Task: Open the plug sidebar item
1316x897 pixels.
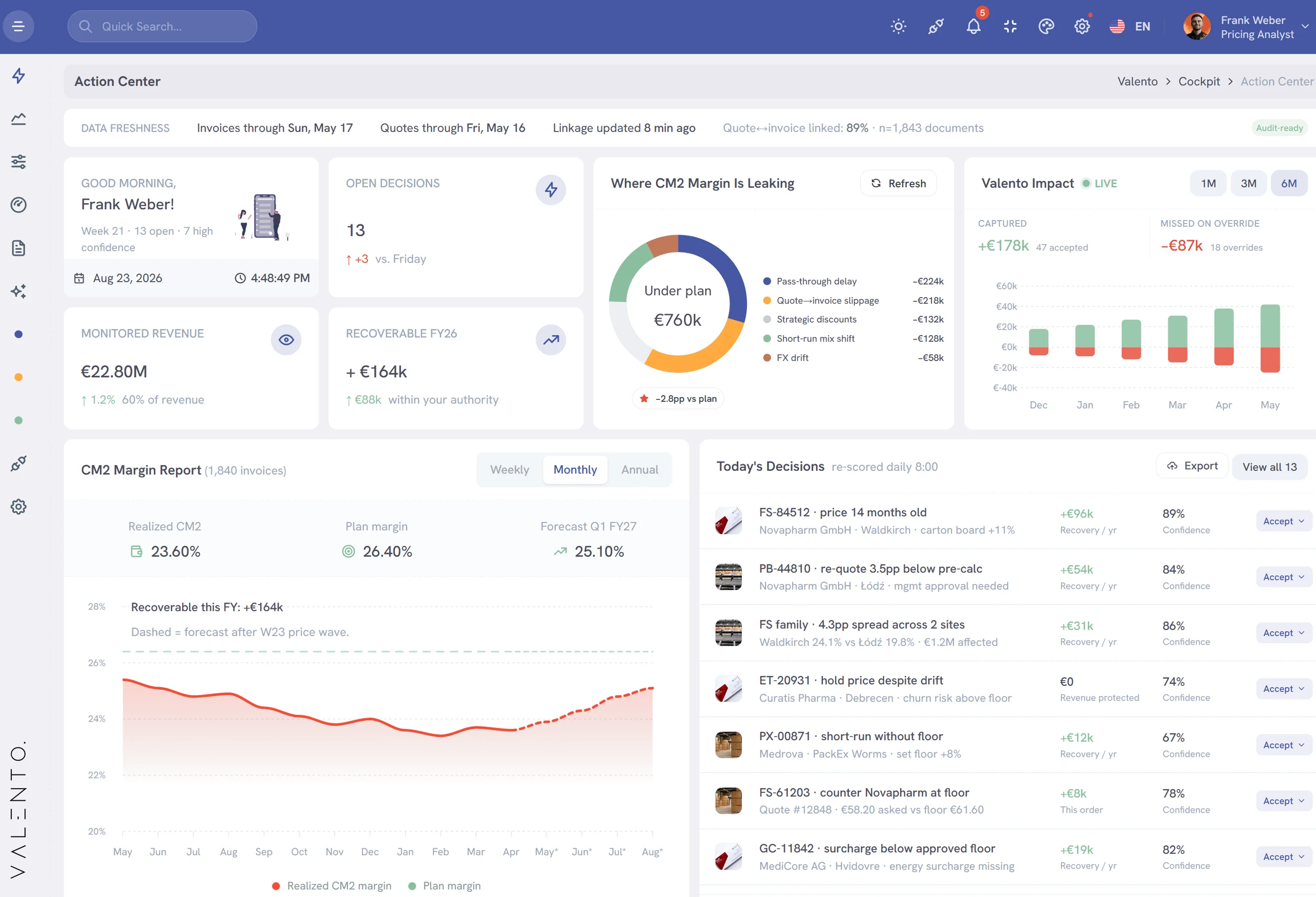Action: pyautogui.click(x=19, y=463)
